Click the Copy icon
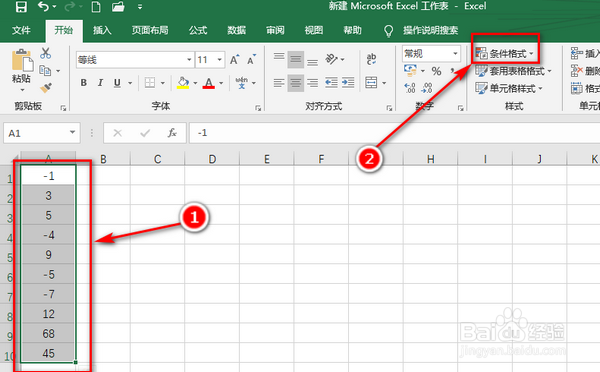This screenshot has width=600, height=372. pos(46,71)
